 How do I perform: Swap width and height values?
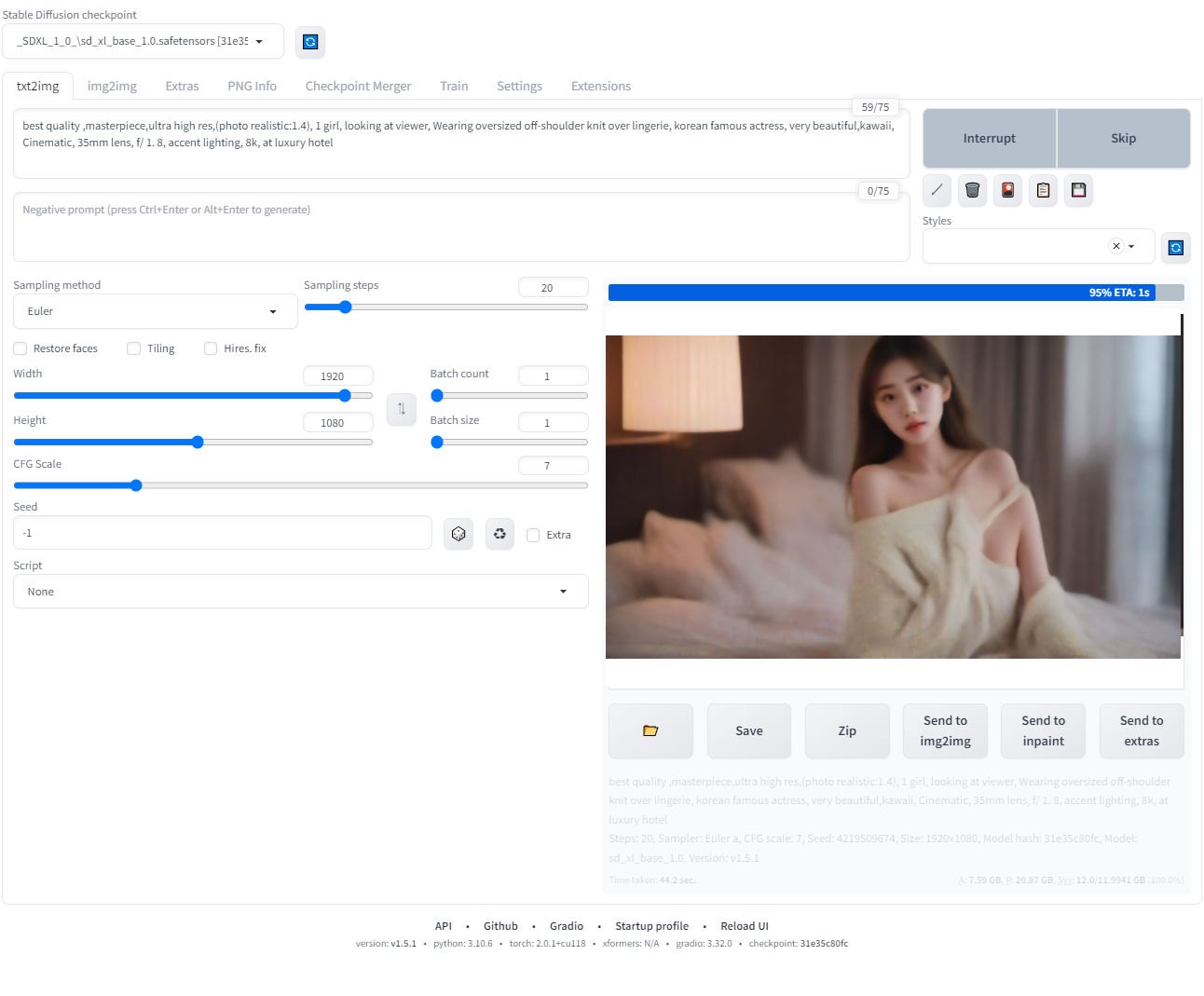[402, 408]
